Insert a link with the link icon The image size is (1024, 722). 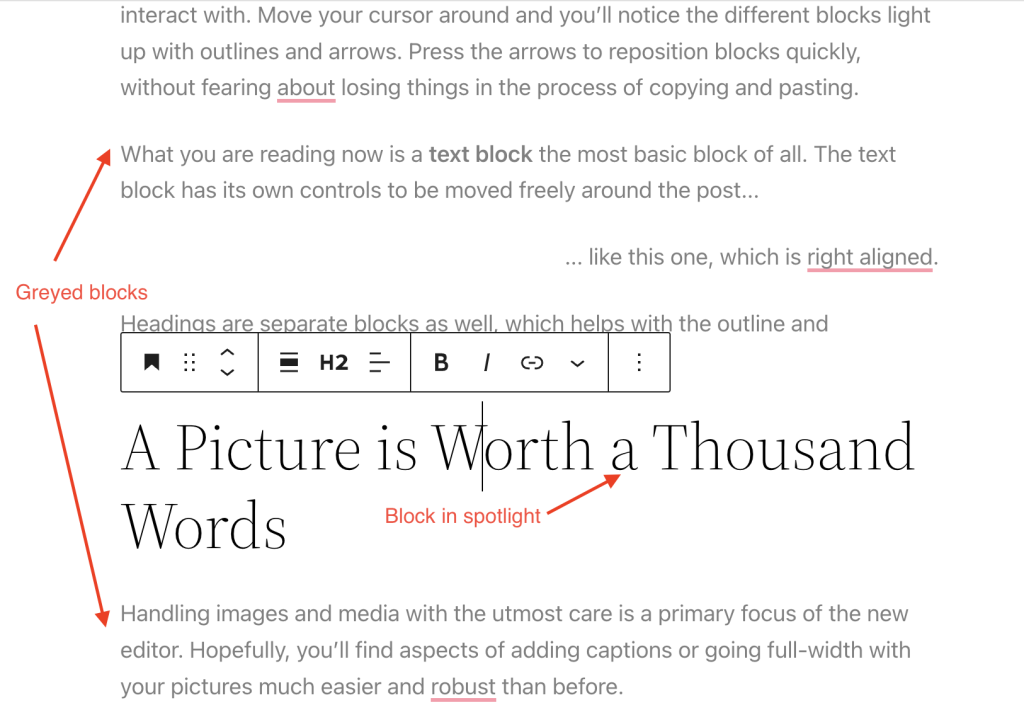[x=532, y=362]
